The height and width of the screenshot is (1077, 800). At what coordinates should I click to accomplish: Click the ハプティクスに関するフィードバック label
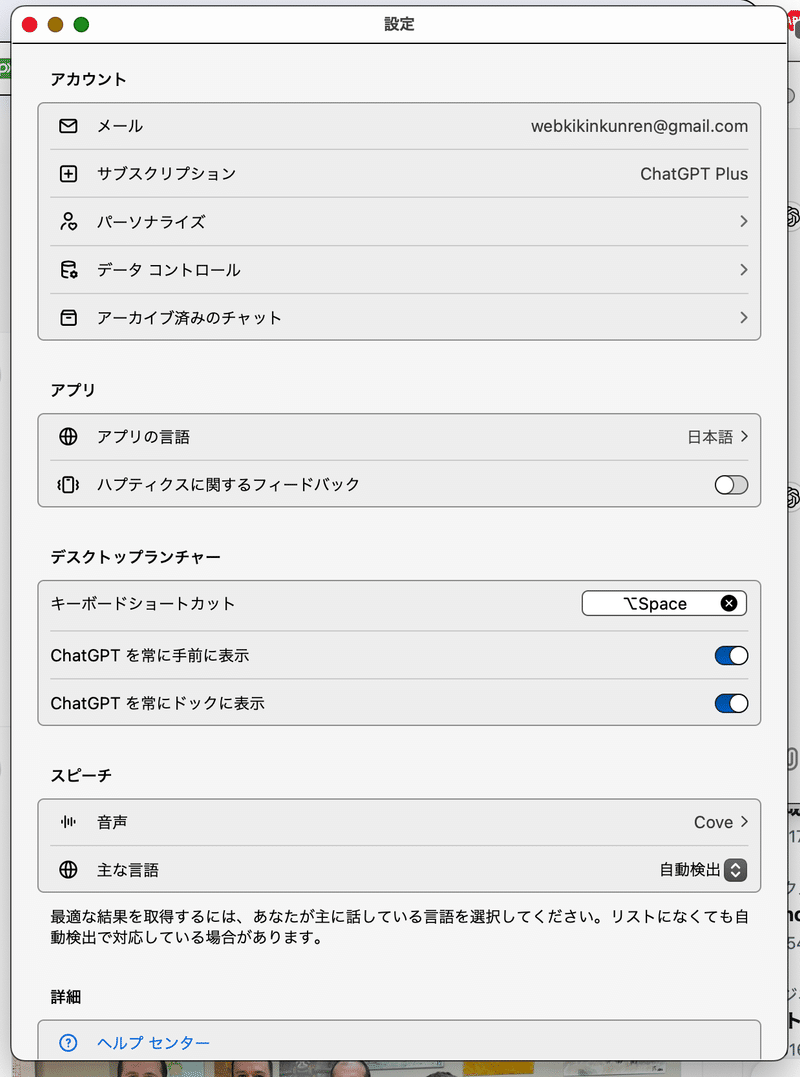tap(229, 485)
